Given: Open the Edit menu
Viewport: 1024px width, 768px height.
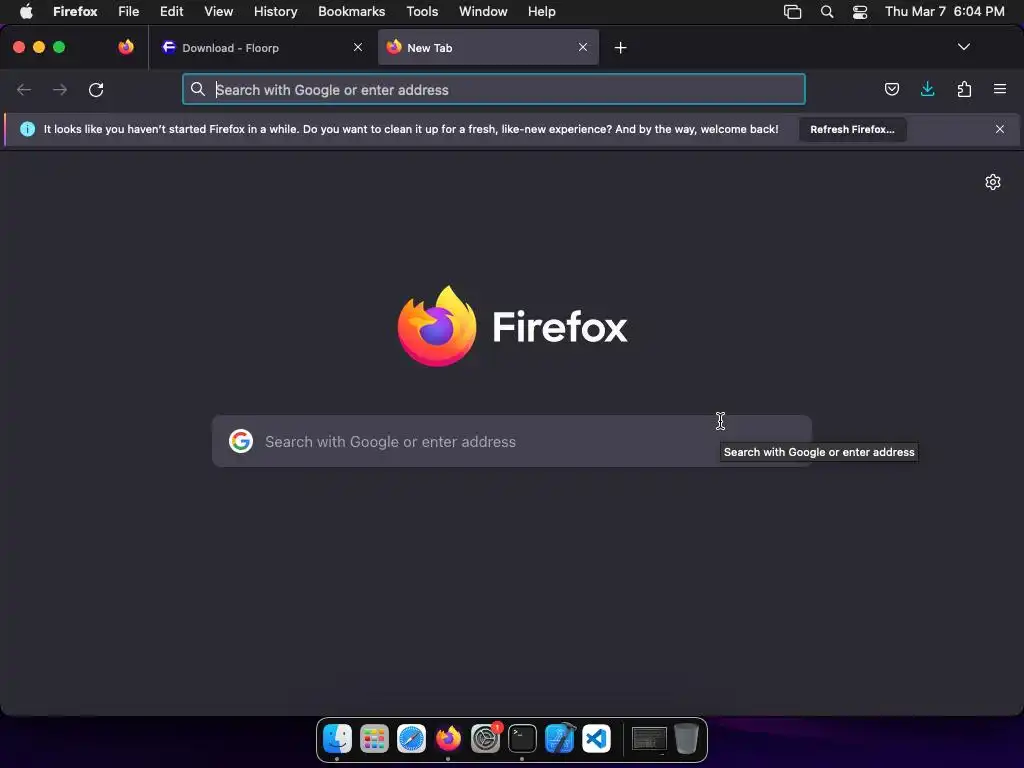Looking at the screenshot, I should click(172, 12).
